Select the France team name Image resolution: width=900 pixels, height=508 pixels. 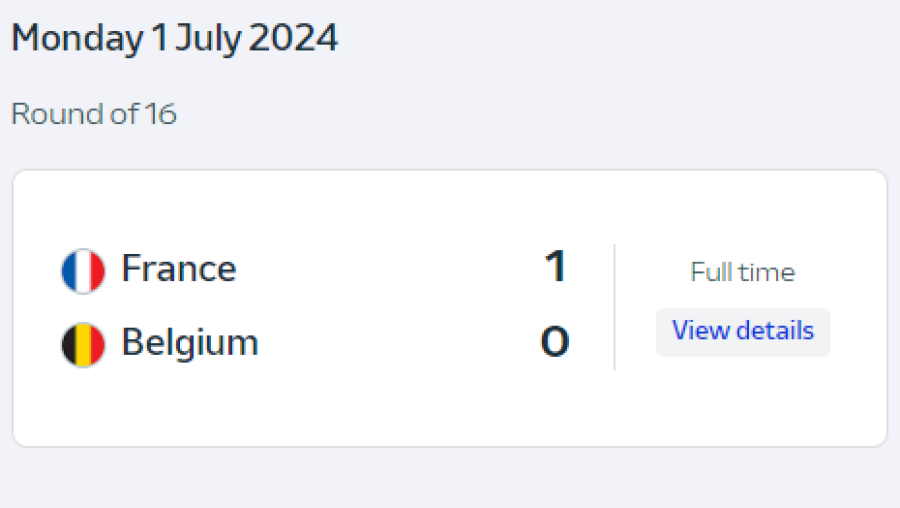point(179,269)
